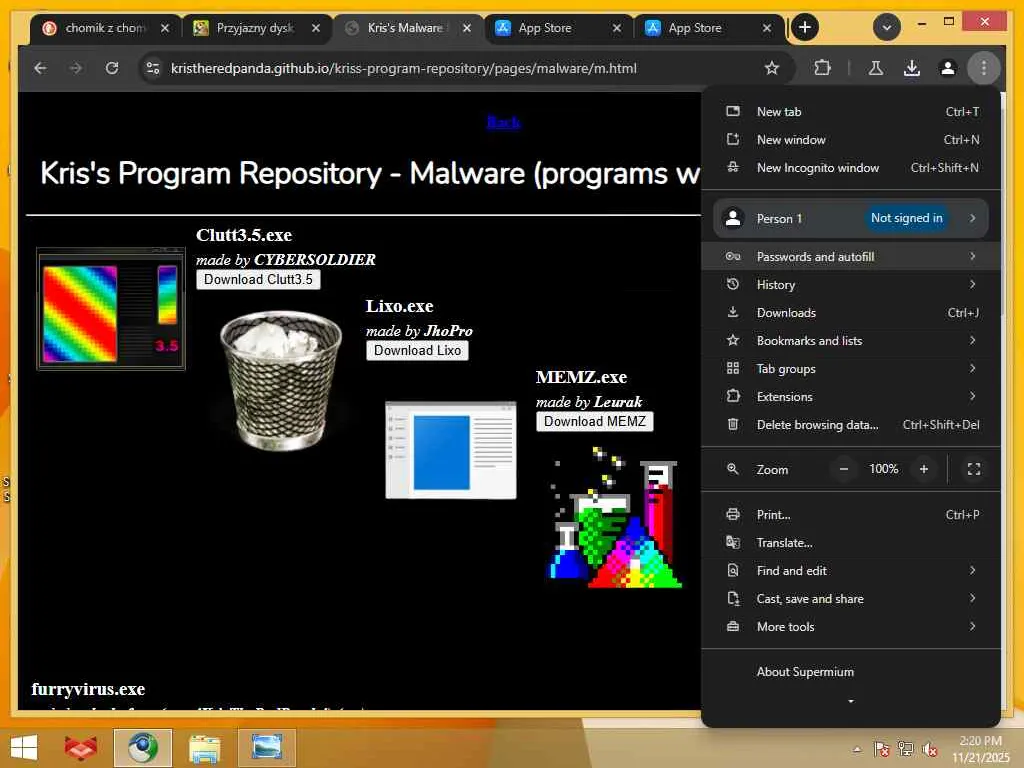
Task: Open the Windows Start button
Action: tap(24, 748)
